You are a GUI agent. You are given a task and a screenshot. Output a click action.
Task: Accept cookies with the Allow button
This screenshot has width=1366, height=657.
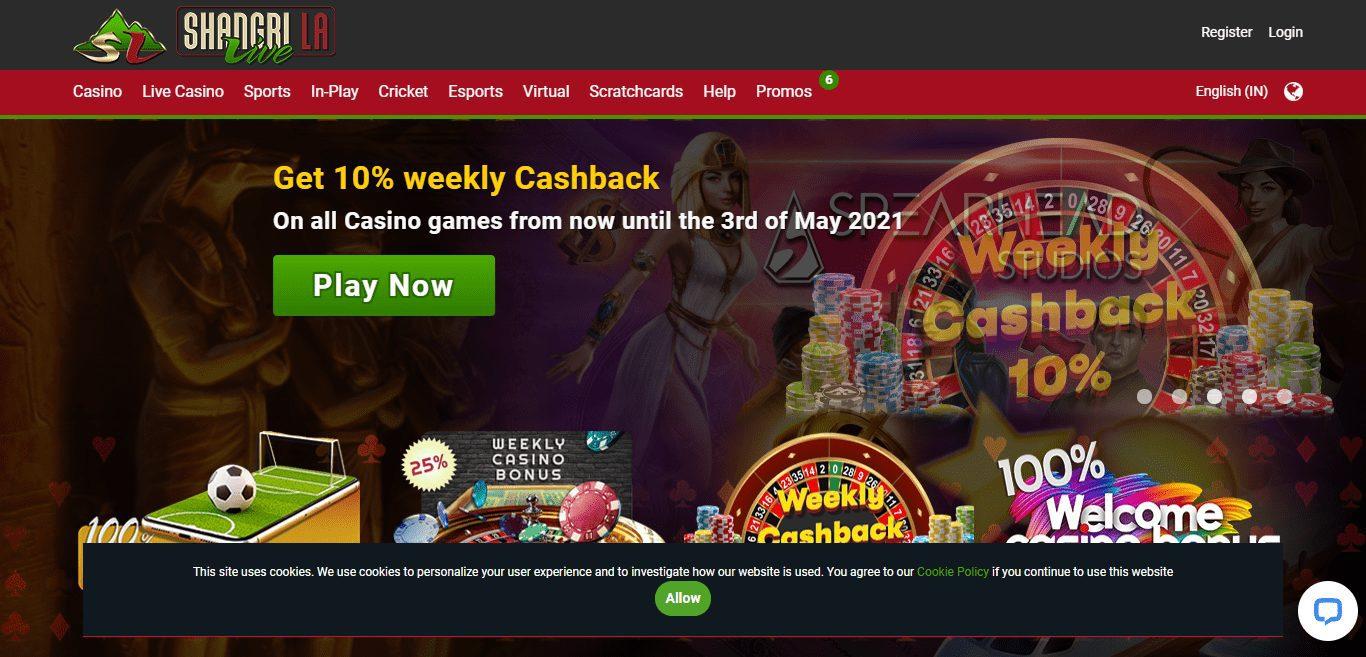[x=683, y=598]
